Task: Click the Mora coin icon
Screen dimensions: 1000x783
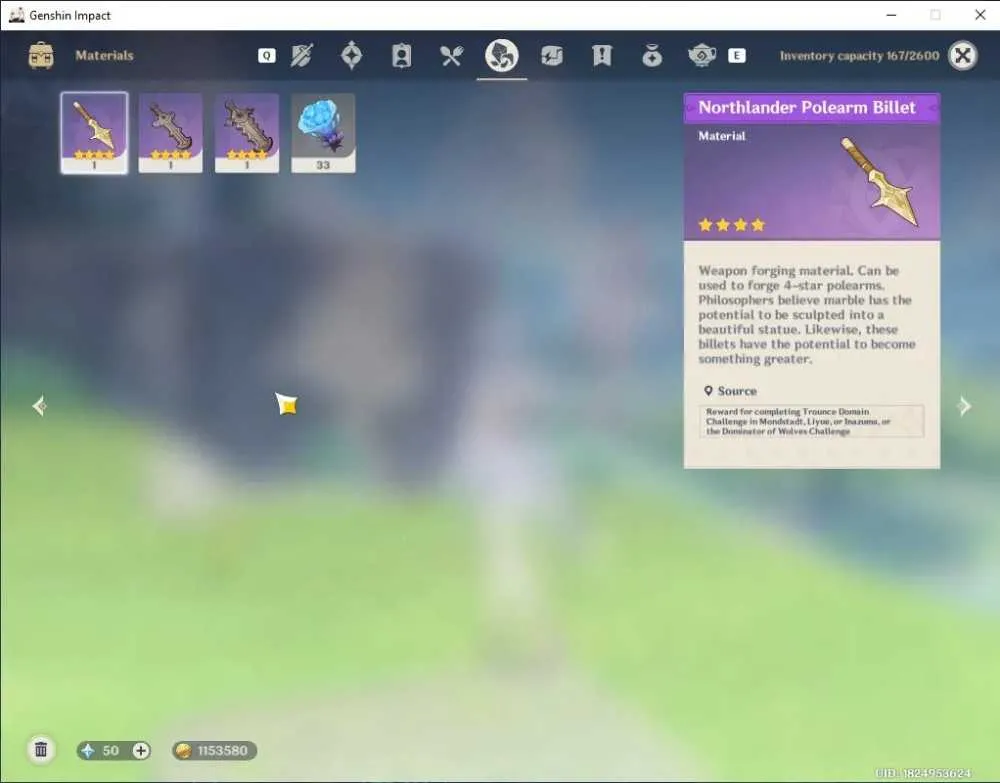Action: 184,750
